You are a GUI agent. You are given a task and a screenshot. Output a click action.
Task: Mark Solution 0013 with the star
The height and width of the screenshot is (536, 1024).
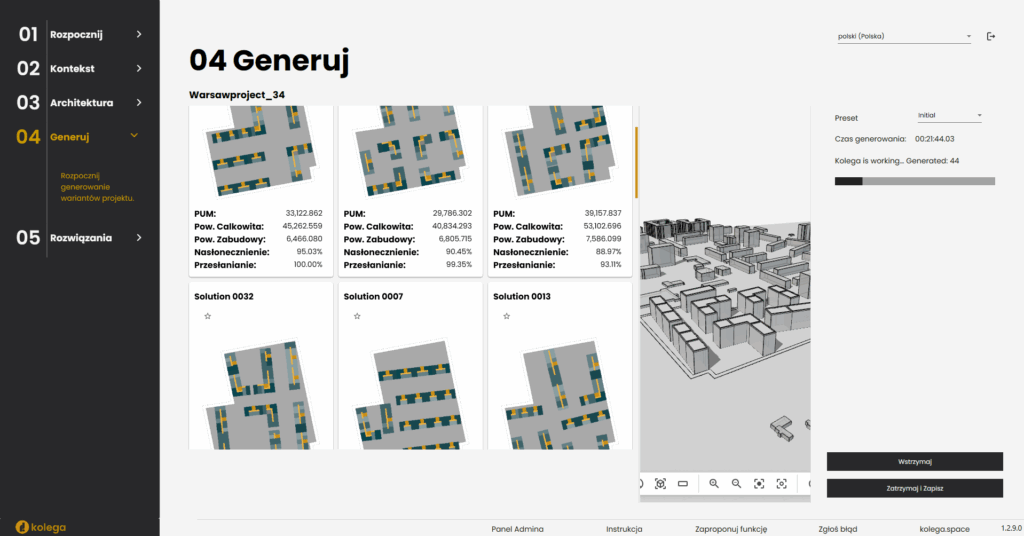pyautogui.click(x=506, y=316)
